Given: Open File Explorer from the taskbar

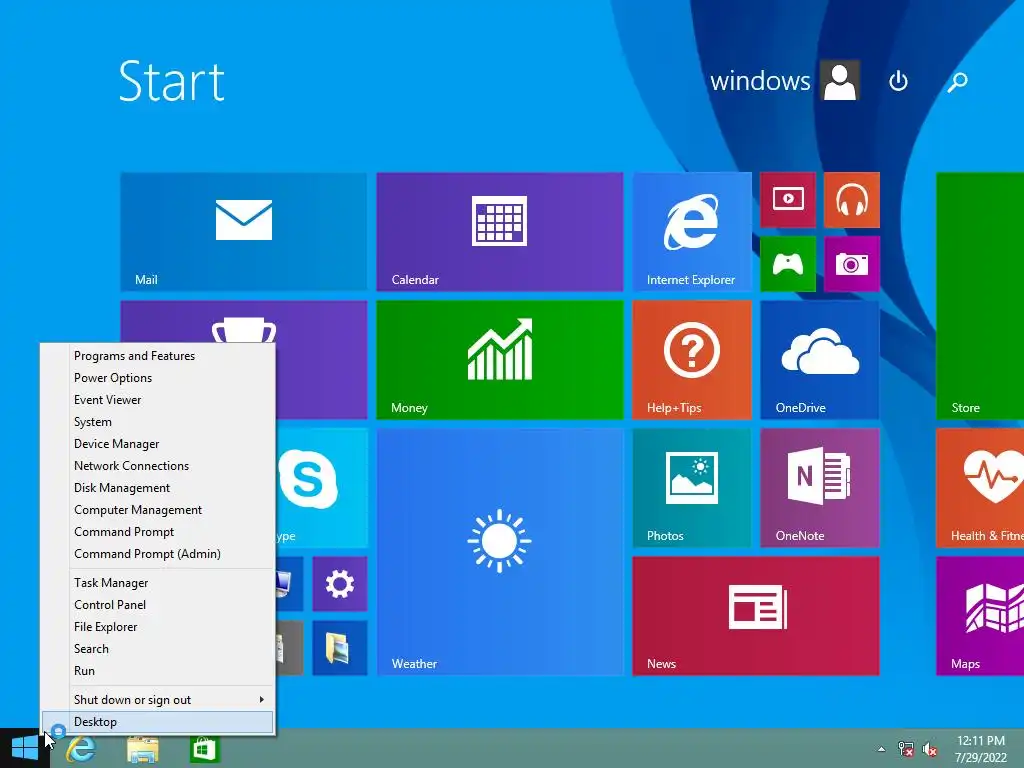Looking at the screenshot, I should click(x=142, y=749).
